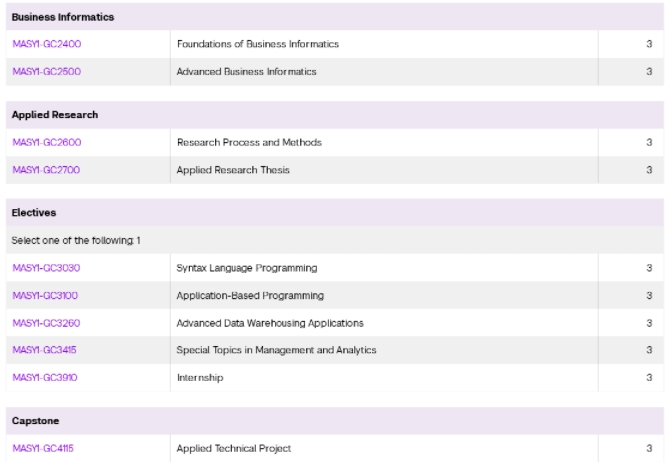Screen dimensions: 667x462
Task: Open the MASY1-GC3415 course link
Action: [x=45, y=350]
